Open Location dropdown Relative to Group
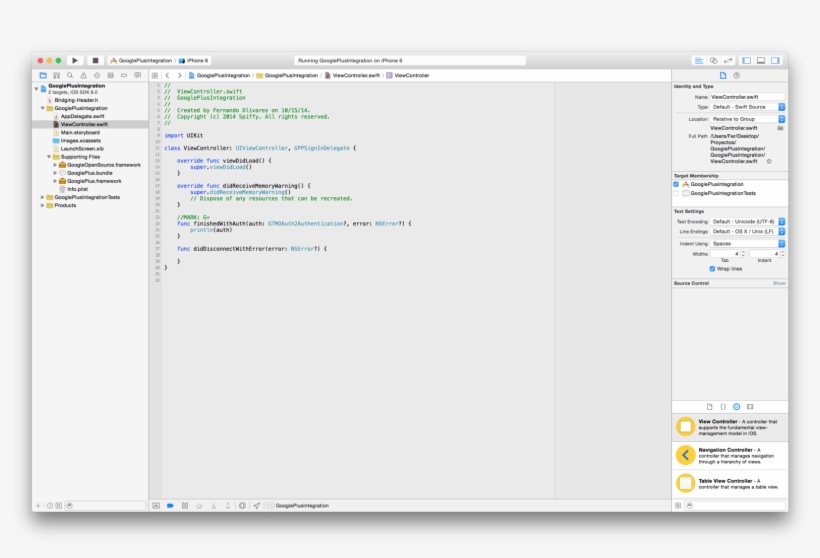Viewport: 820px width, 558px height. pos(747,119)
